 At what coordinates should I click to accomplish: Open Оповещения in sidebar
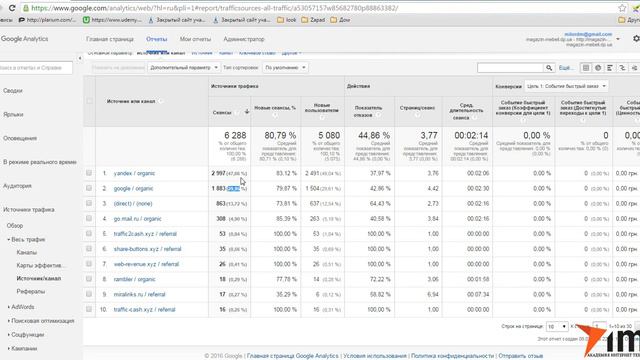pyautogui.click(x=20, y=138)
